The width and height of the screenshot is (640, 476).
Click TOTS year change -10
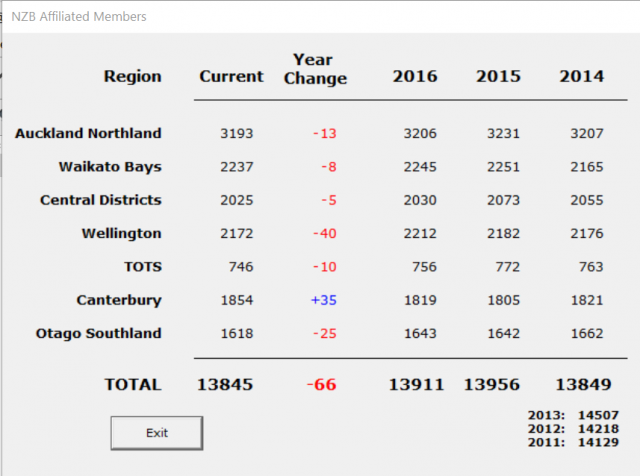point(324,267)
